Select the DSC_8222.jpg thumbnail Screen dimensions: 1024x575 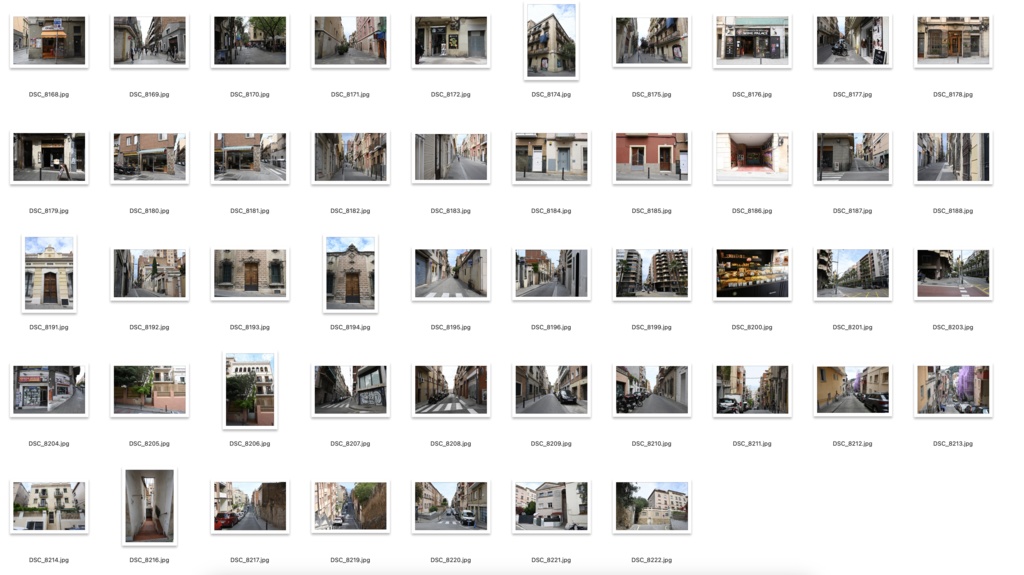(652, 506)
